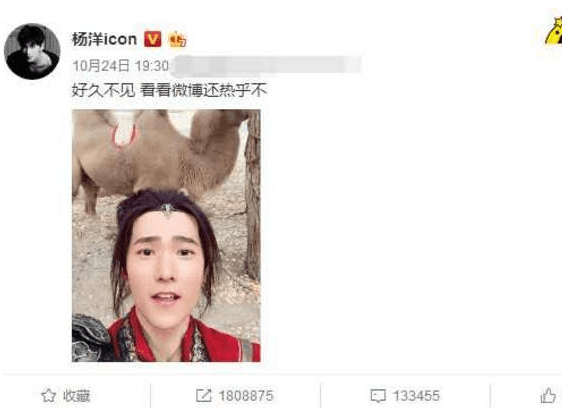This screenshot has width=562, height=409.
Task: Click the blurred post source text
Action: point(266,66)
